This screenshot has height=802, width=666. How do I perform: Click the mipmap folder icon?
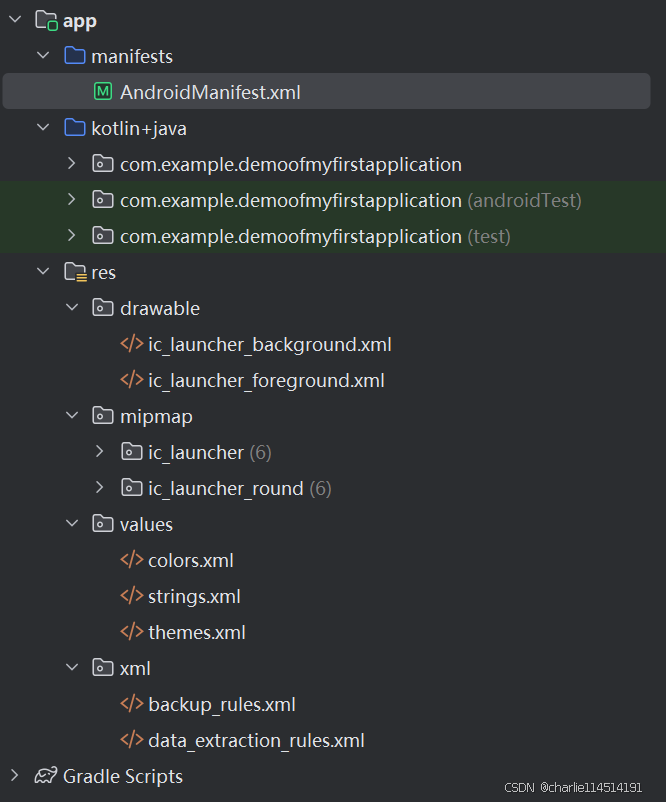coord(103,416)
